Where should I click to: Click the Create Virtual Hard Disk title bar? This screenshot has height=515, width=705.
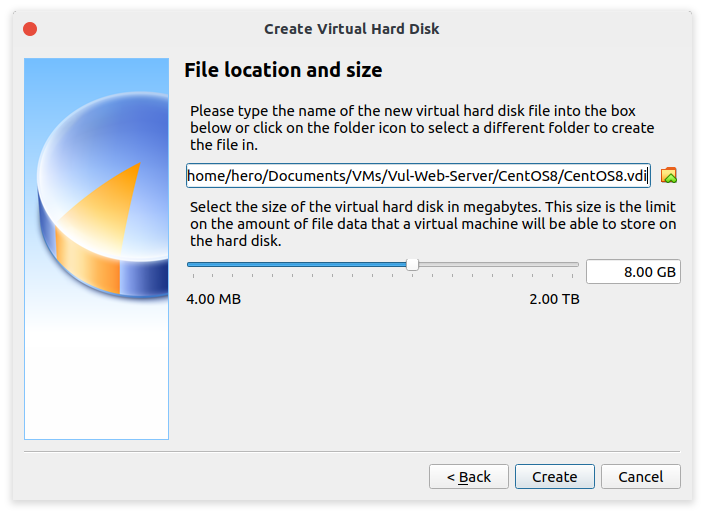point(352,29)
